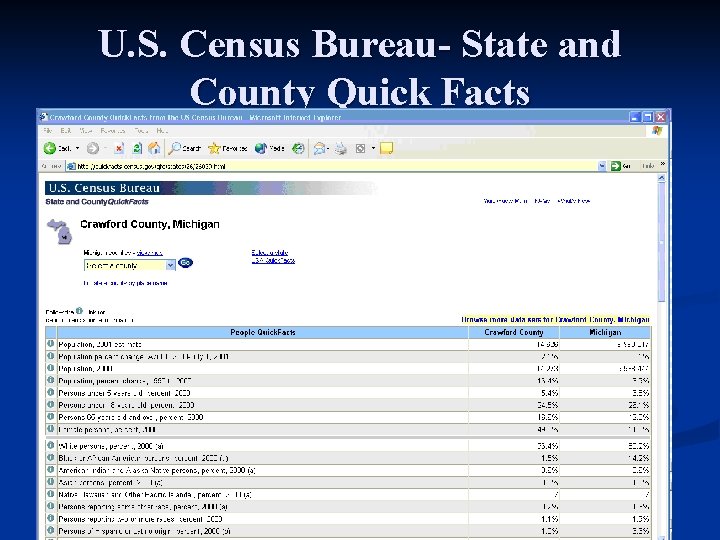Click Browse more data sets for Crawford County link
The height and width of the screenshot is (540, 720).
pyautogui.click(x=555, y=320)
